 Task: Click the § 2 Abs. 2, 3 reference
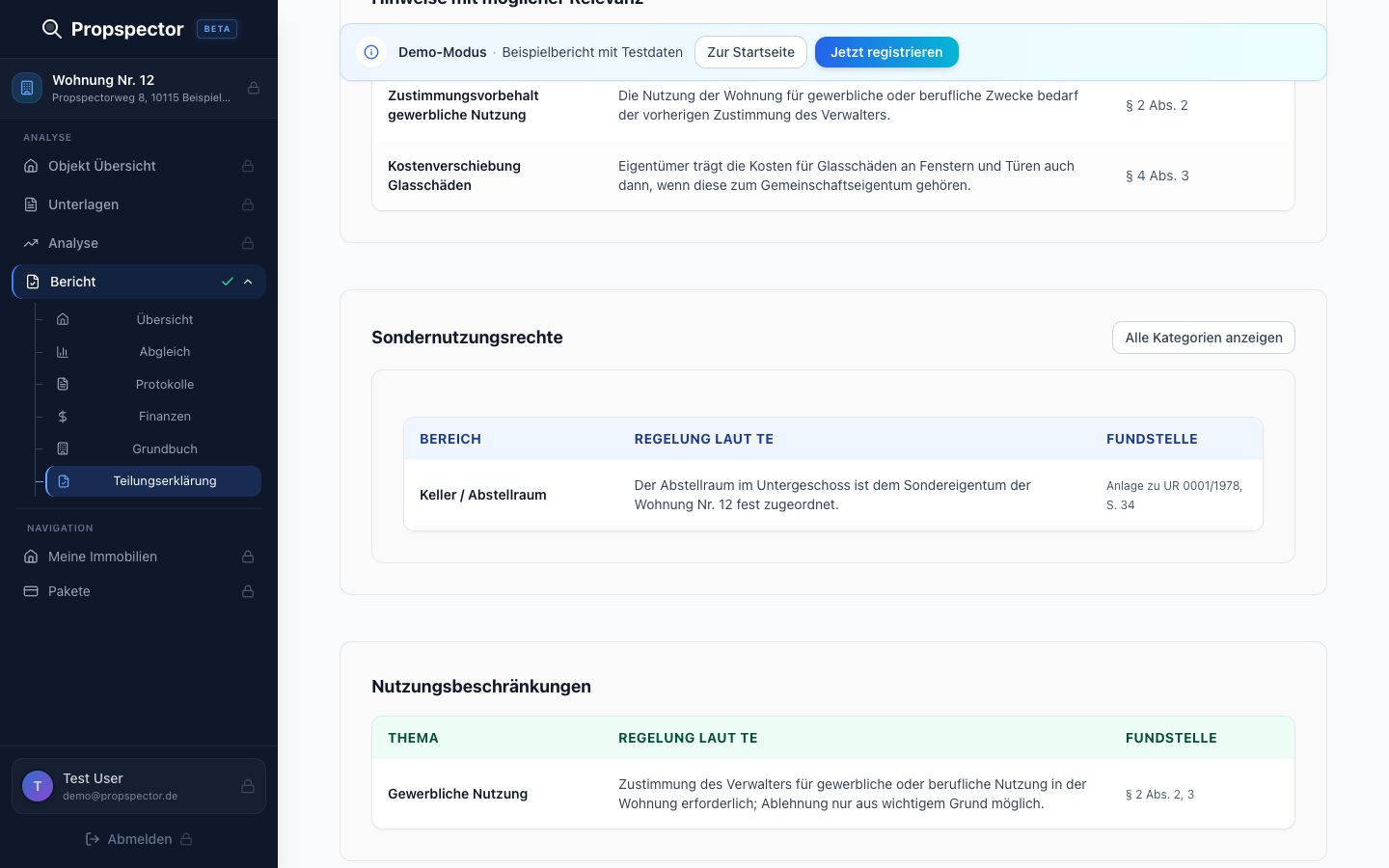[x=1159, y=794]
